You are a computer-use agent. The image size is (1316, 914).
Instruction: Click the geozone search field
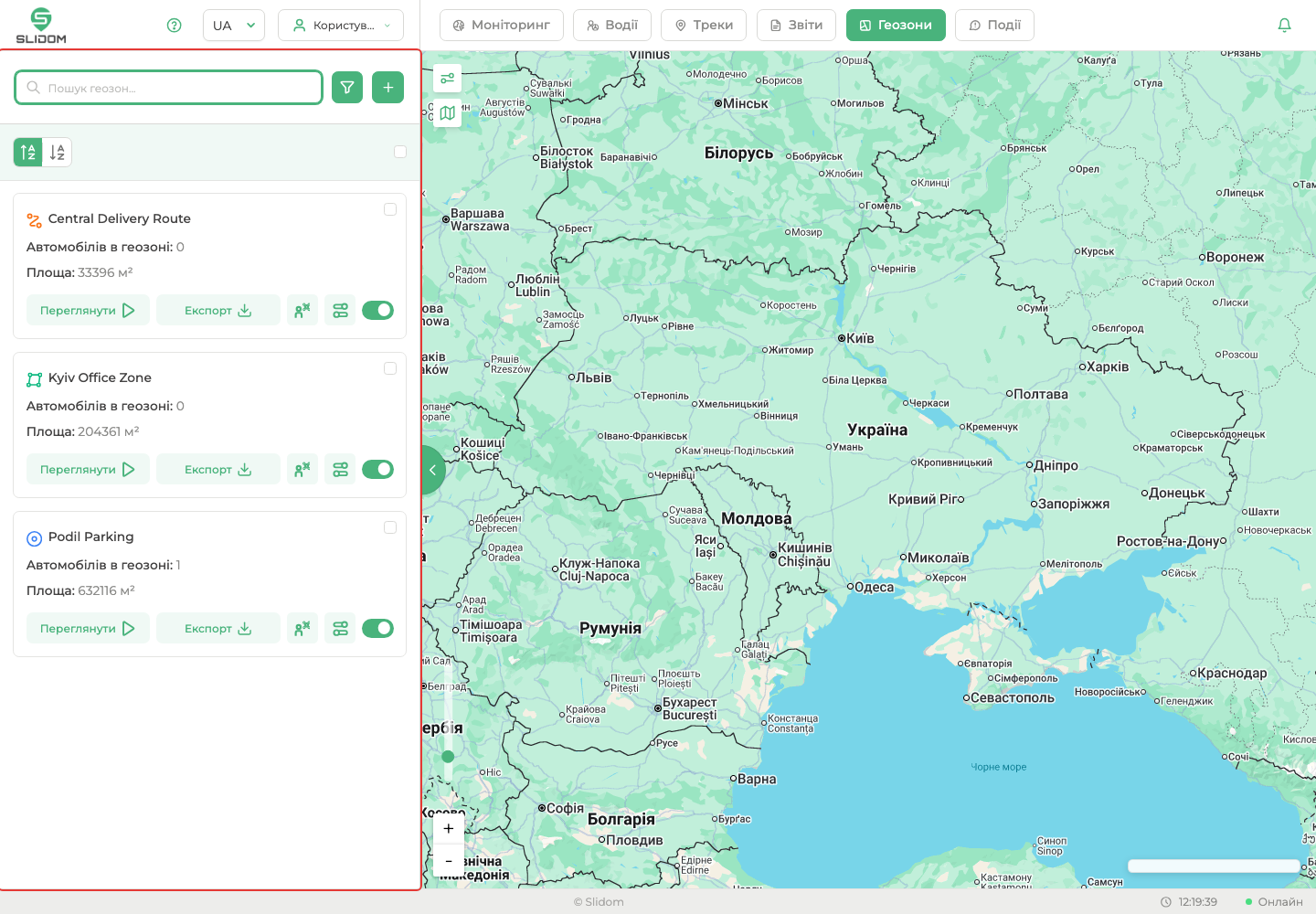click(x=169, y=88)
